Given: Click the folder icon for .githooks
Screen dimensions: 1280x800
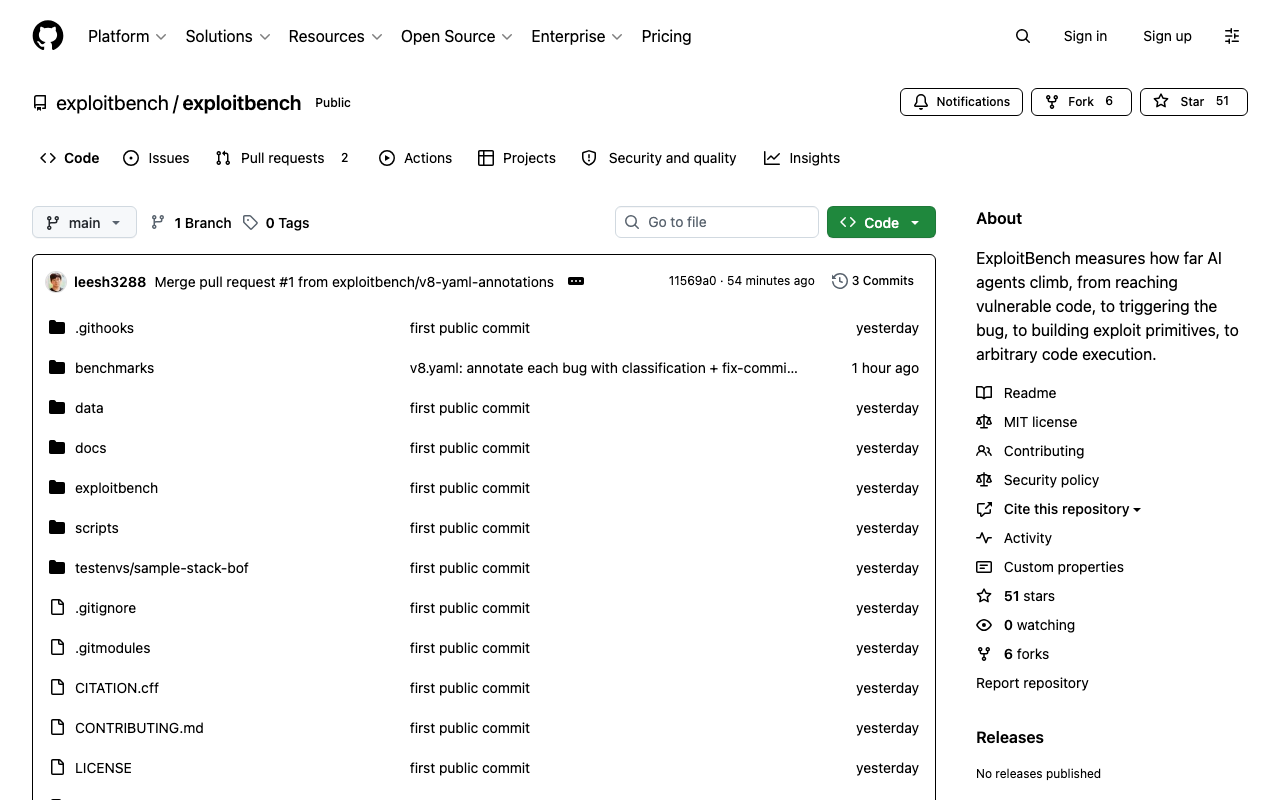Looking at the screenshot, I should click(x=57, y=327).
